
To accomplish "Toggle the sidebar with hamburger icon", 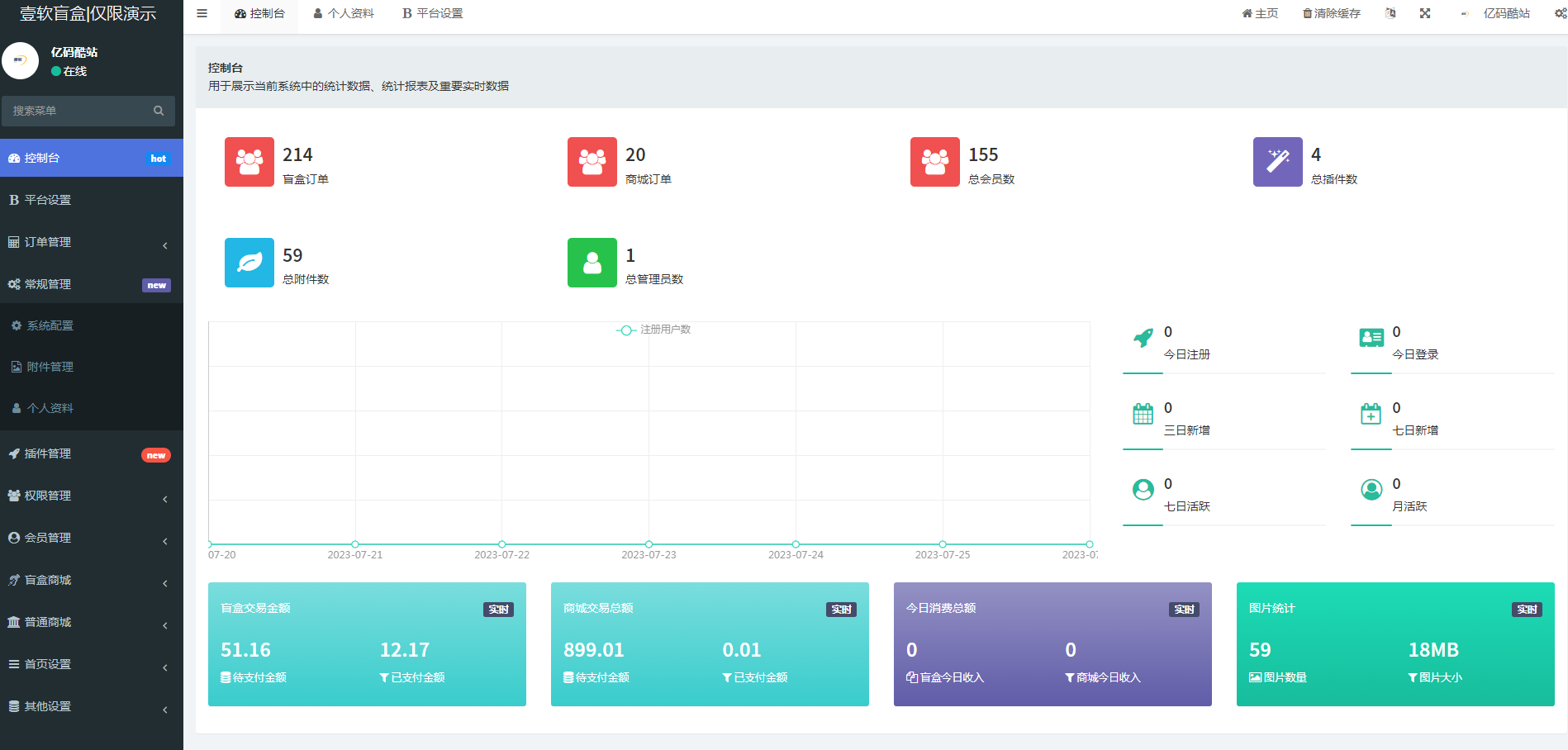I will (202, 13).
